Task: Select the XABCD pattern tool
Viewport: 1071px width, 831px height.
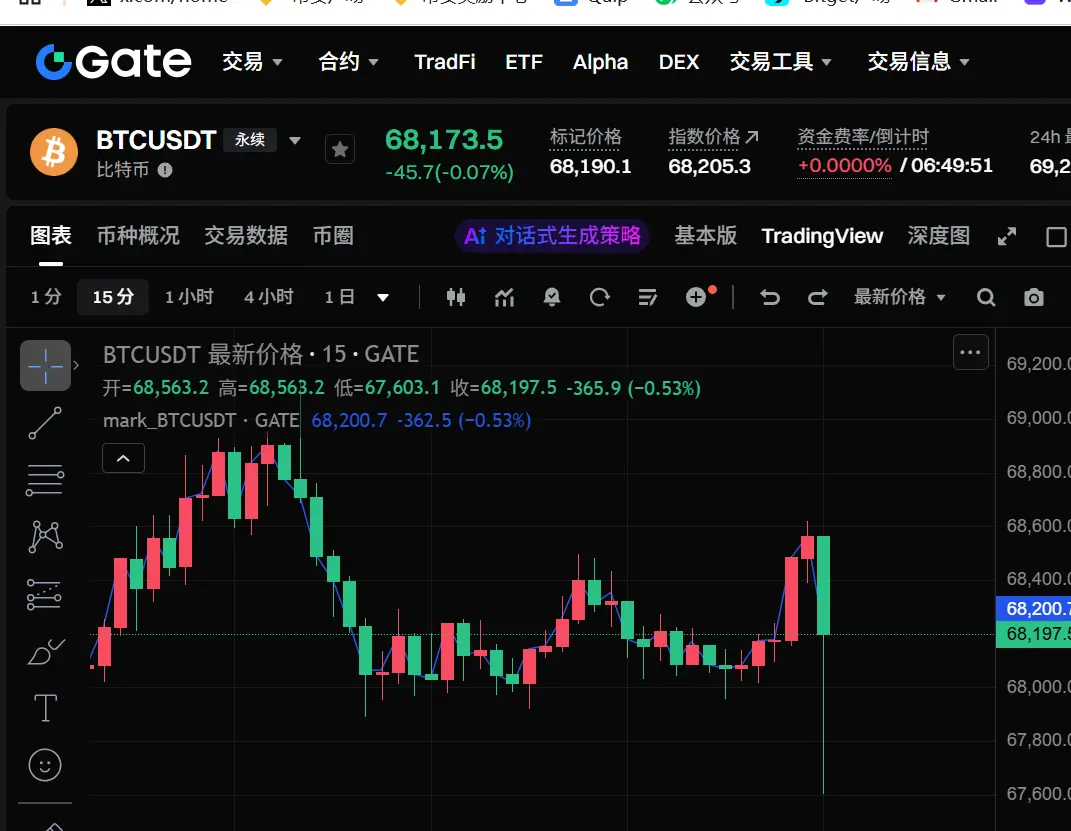Action: (45, 537)
